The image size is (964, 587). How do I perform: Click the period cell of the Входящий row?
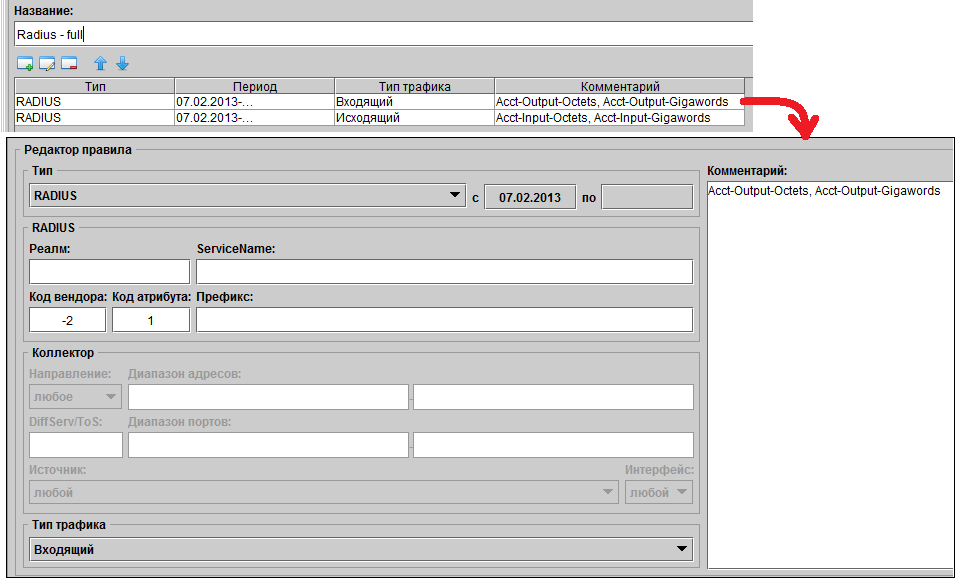pos(255,101)
